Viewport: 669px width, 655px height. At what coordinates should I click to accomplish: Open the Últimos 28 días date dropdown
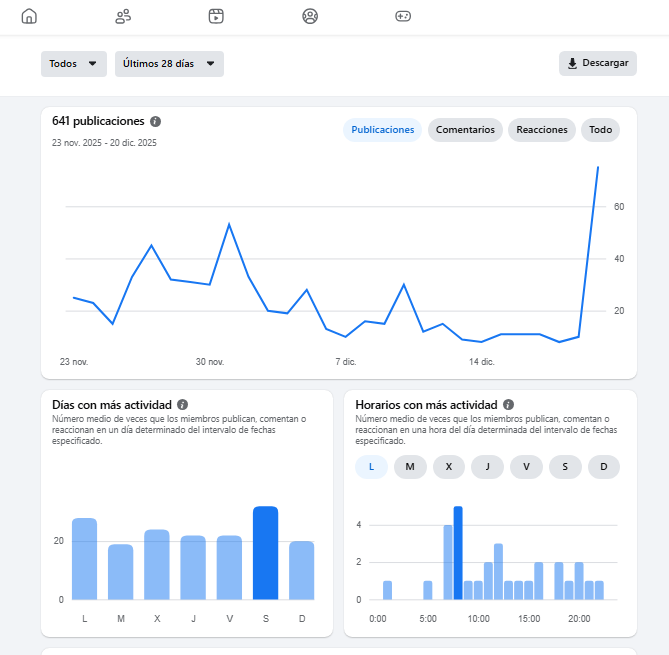point(169,64)
